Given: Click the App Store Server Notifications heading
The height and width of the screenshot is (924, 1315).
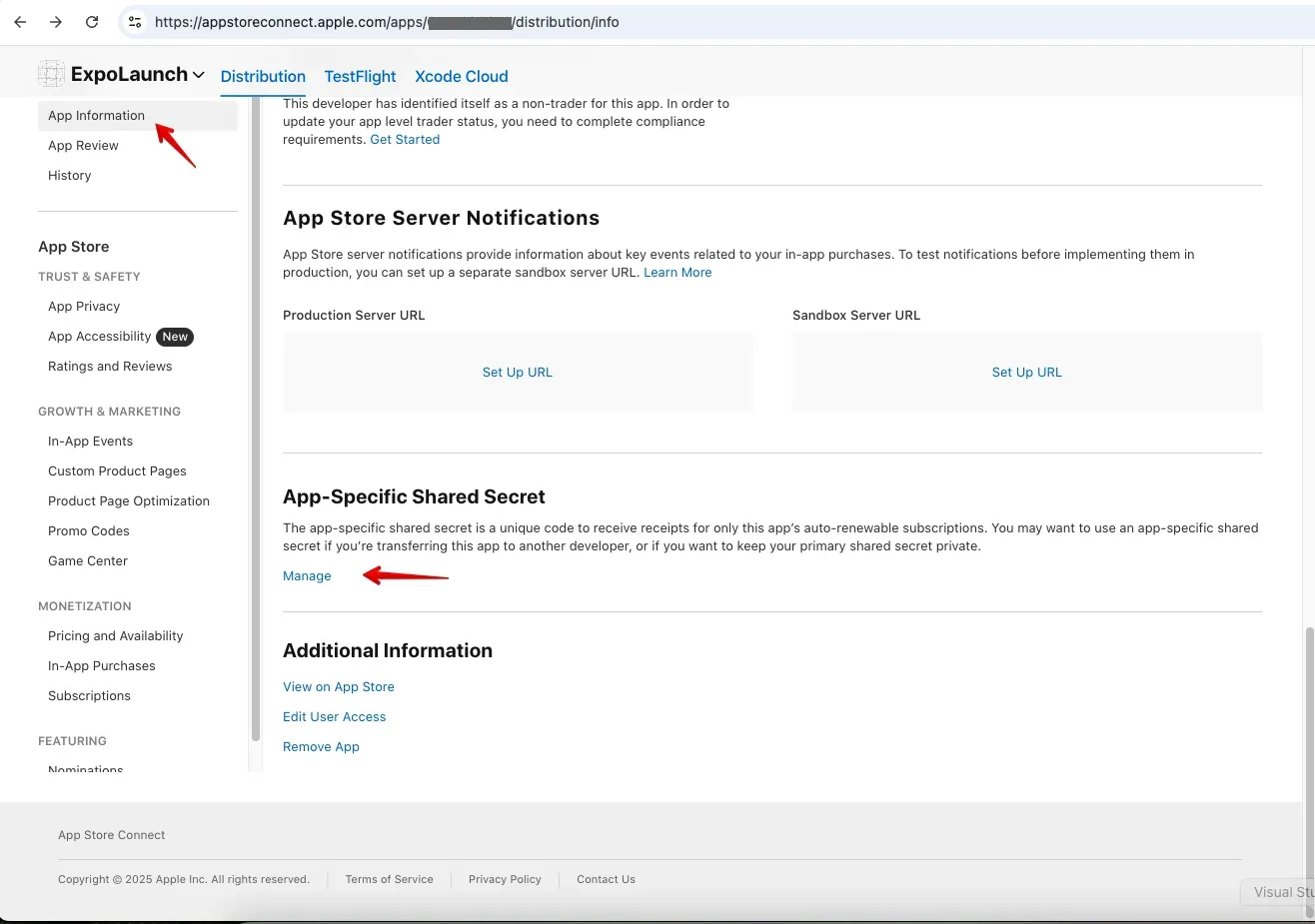Looking at the screenshot, I should click(x=441, y=218).
